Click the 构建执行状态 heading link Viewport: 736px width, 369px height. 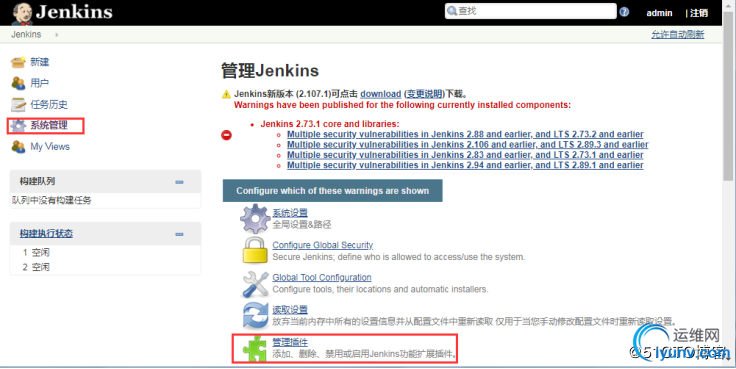(46, 233)
